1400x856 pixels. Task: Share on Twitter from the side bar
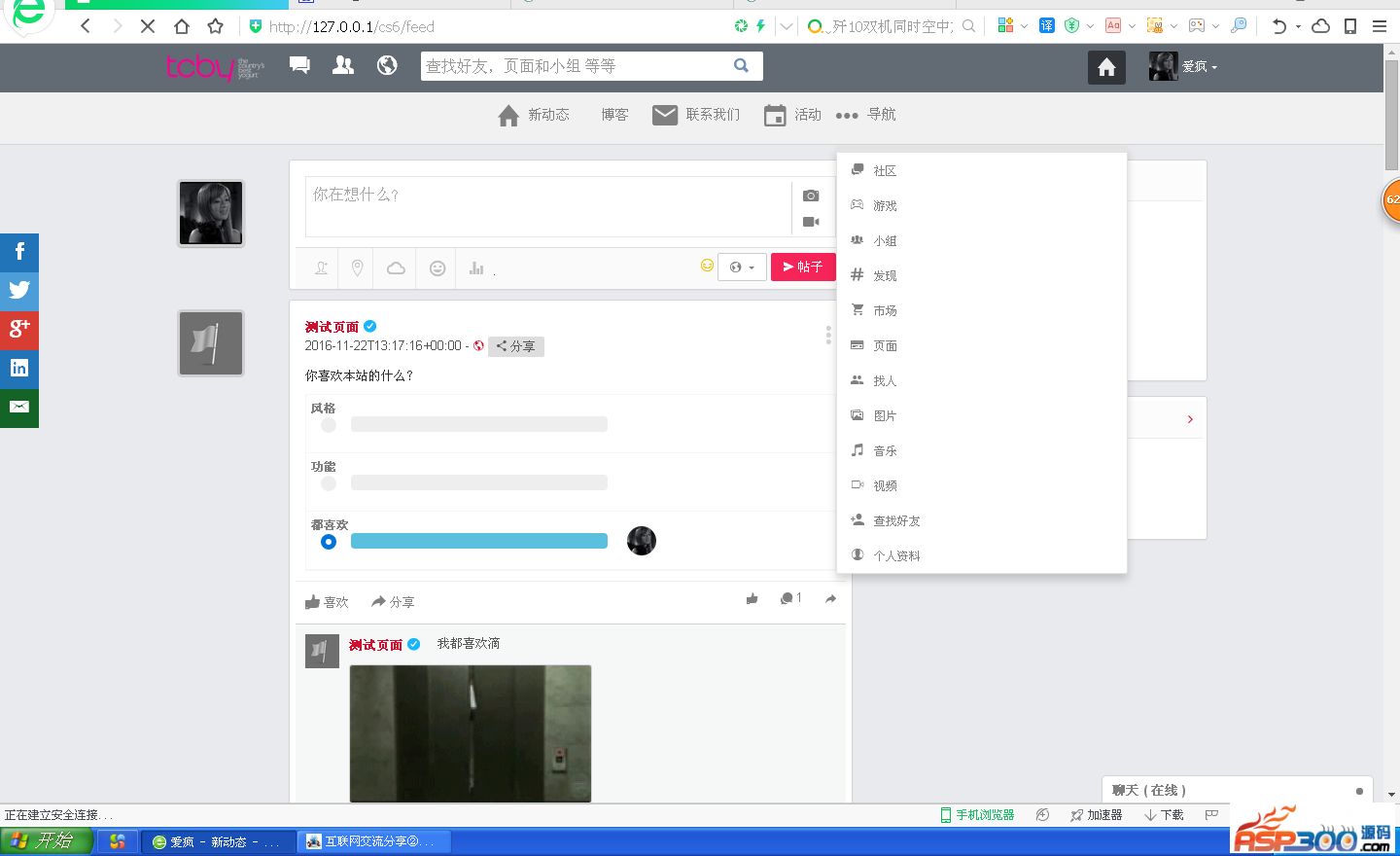19,290
